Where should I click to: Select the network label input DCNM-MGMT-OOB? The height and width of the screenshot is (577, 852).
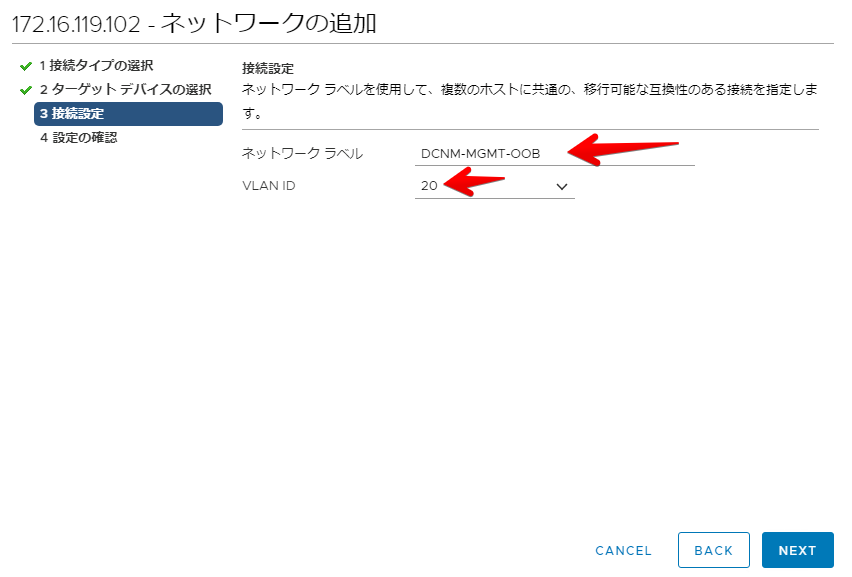click(x=554, y=154)
